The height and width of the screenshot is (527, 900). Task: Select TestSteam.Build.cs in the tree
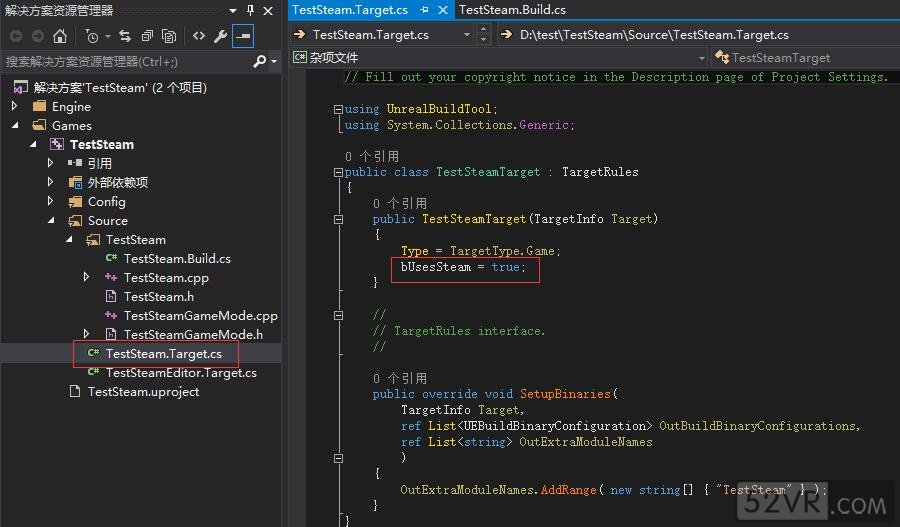pos(177,258)
